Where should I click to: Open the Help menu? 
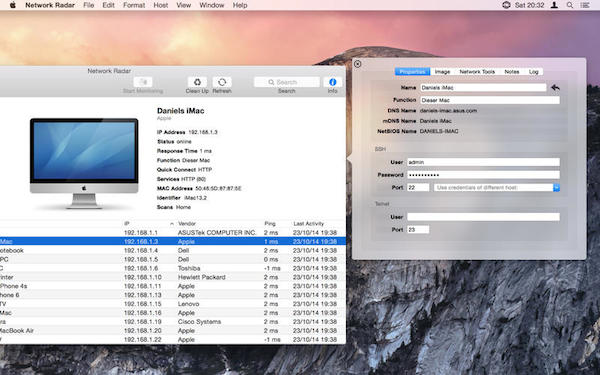point(240,5)
